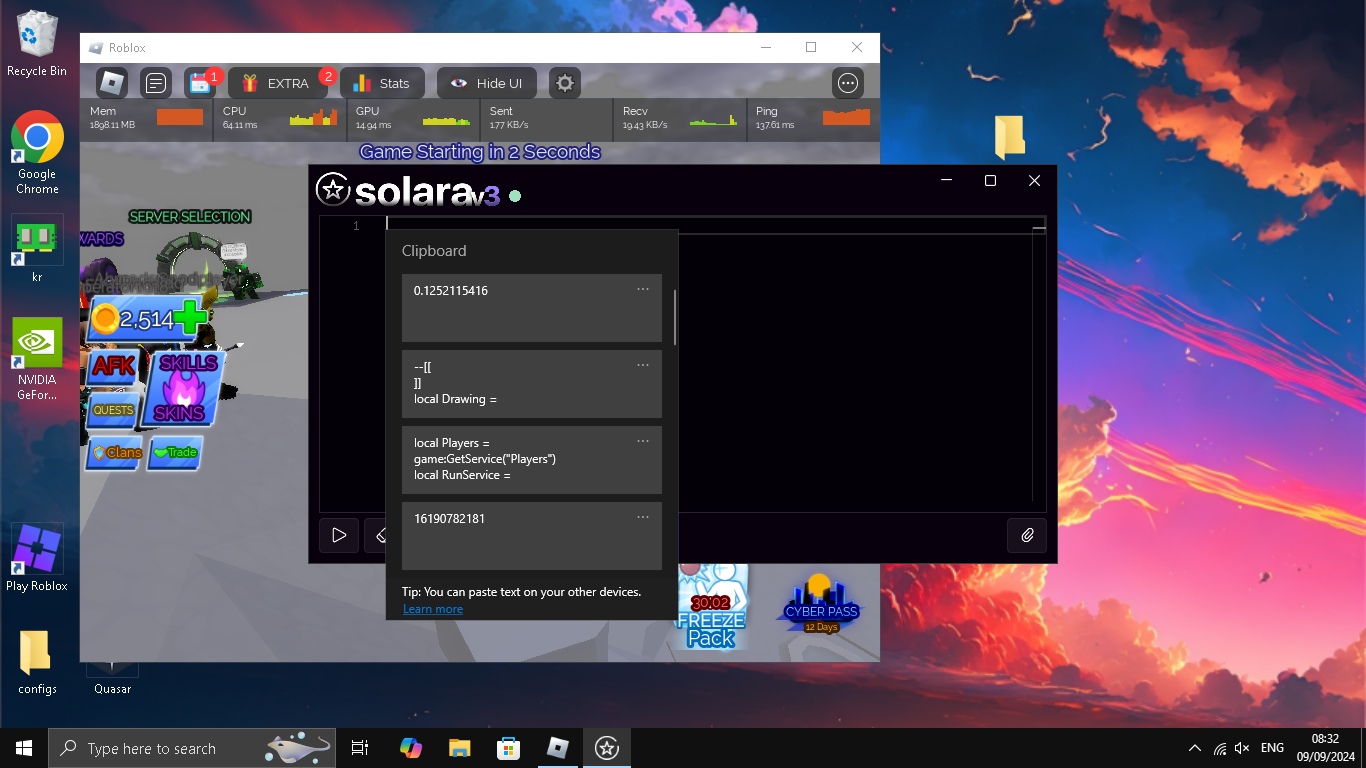Image resolution: width=1366 pixels, height=768 pixels.
Task: Open the FREEZE Pack offer
Action: [711, 607]
